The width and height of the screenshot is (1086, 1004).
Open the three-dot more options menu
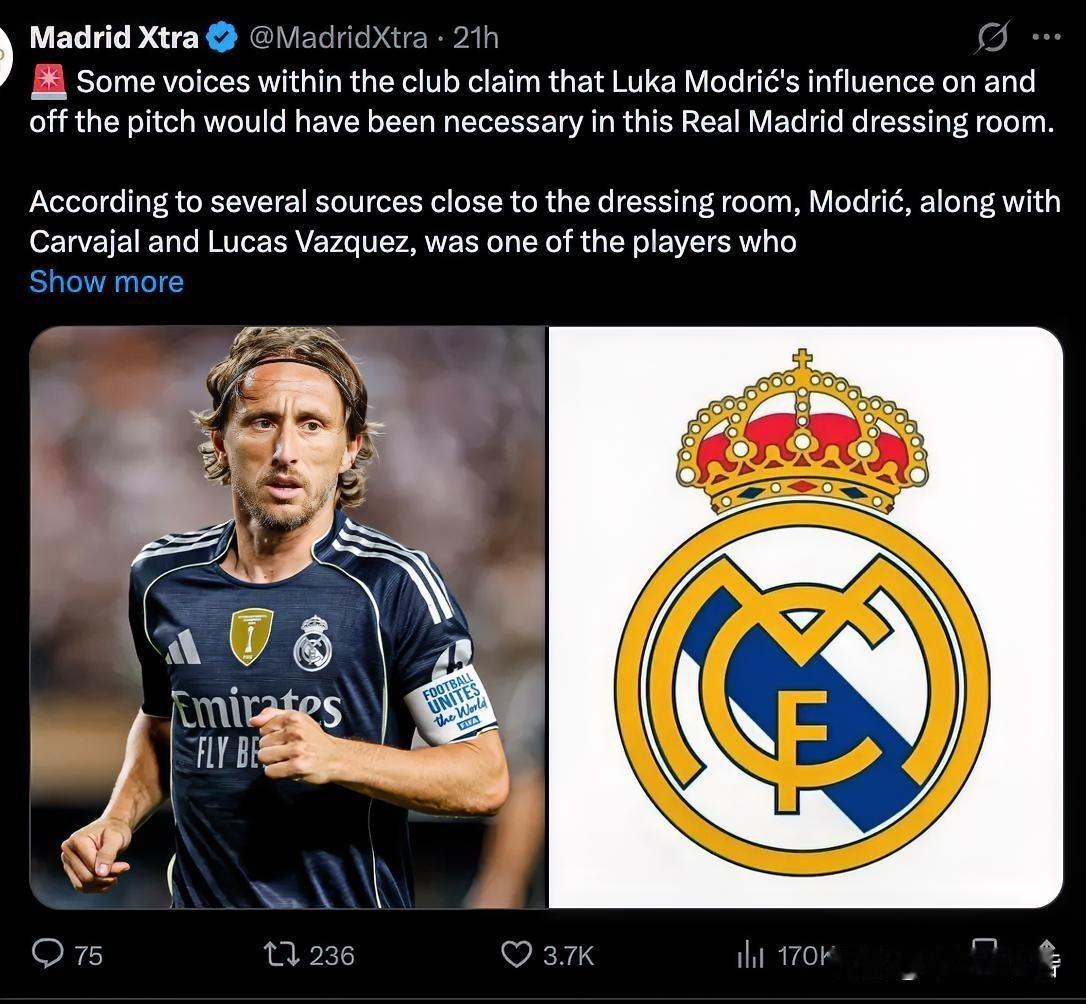[1046, 38]
